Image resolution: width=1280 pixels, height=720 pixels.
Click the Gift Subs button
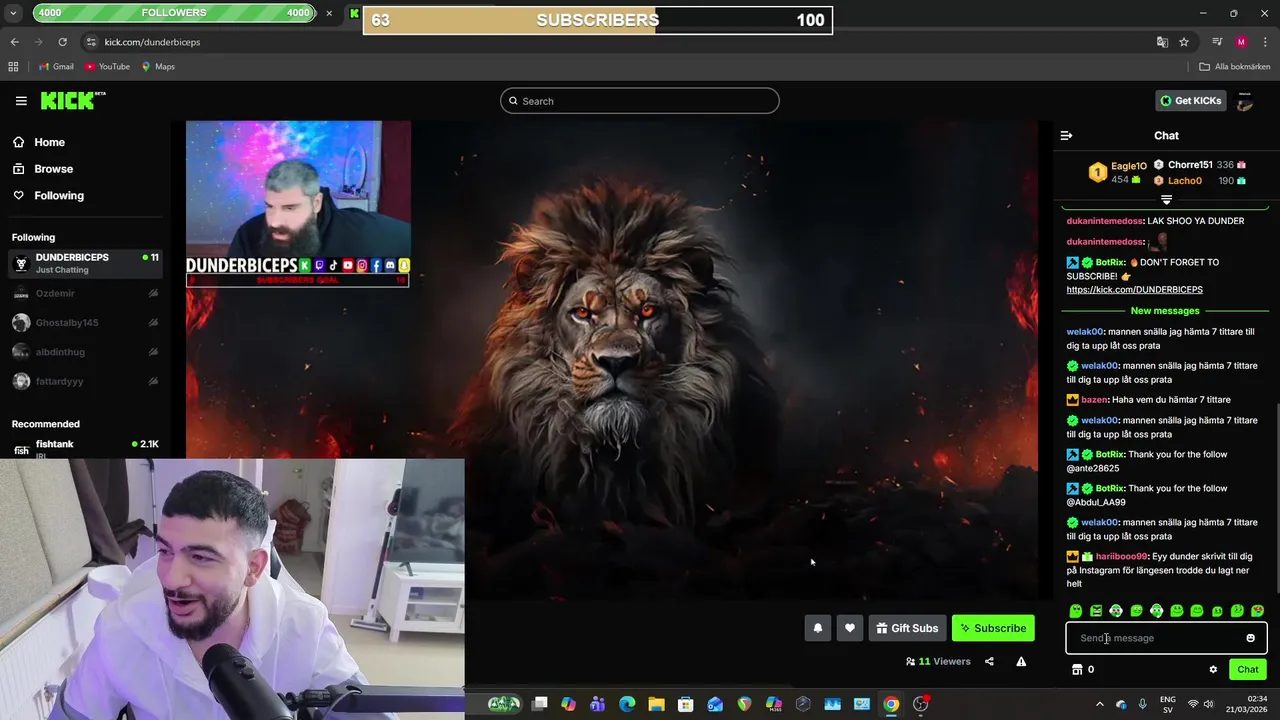pyautogui.click(x=907, y=628)
